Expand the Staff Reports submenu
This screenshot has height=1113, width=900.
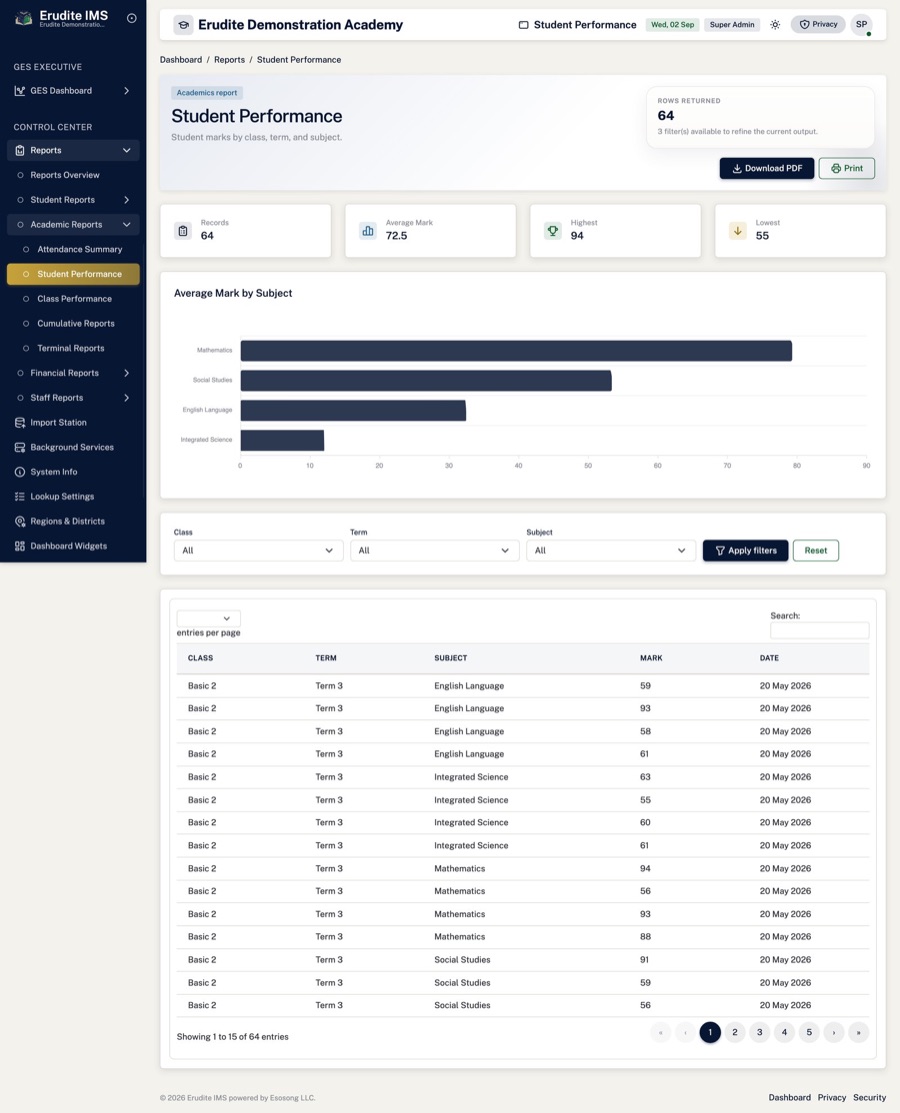[x=126, y=398]
